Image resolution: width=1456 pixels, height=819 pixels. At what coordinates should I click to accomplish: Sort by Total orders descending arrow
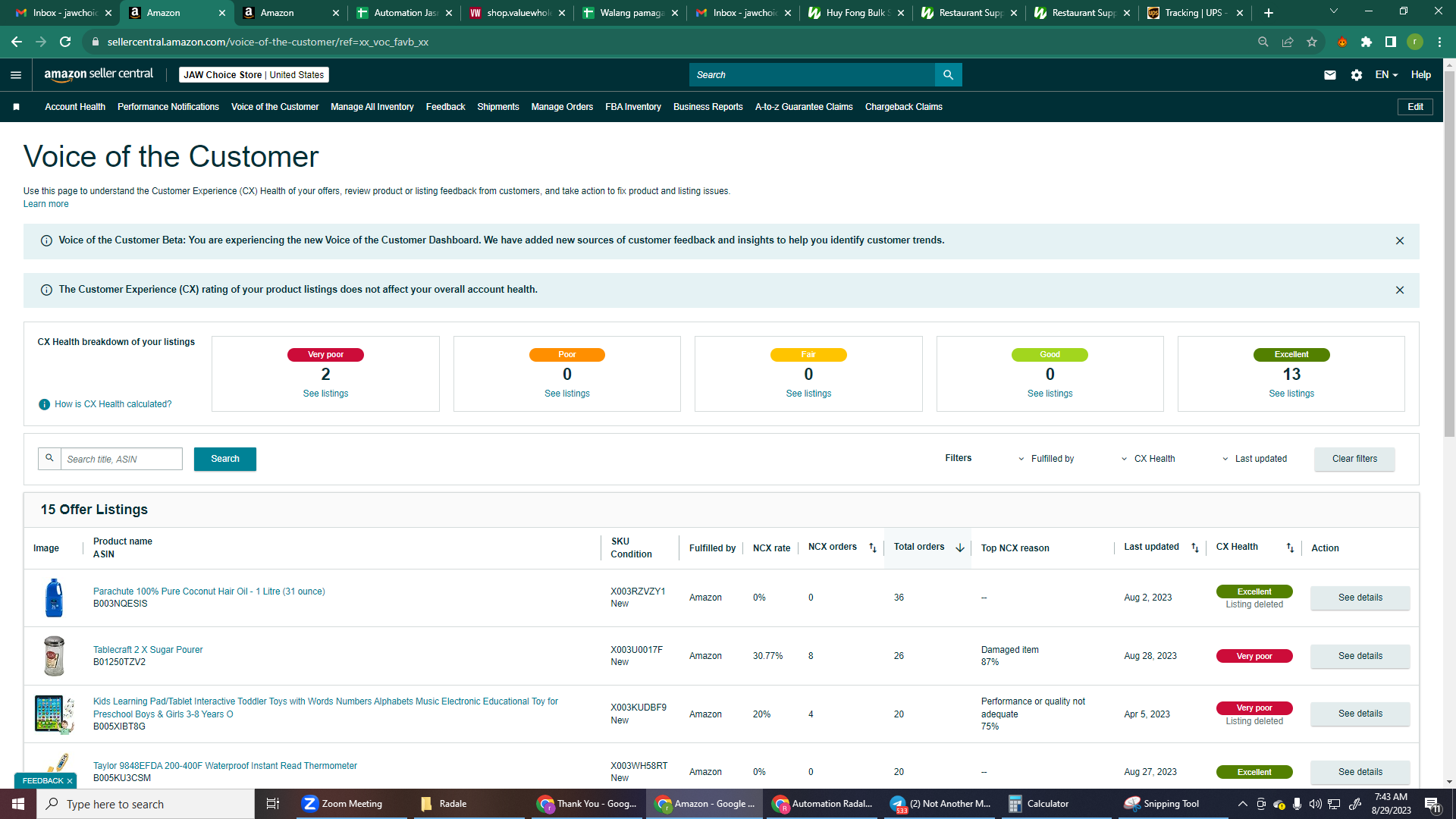pos(960,548)
